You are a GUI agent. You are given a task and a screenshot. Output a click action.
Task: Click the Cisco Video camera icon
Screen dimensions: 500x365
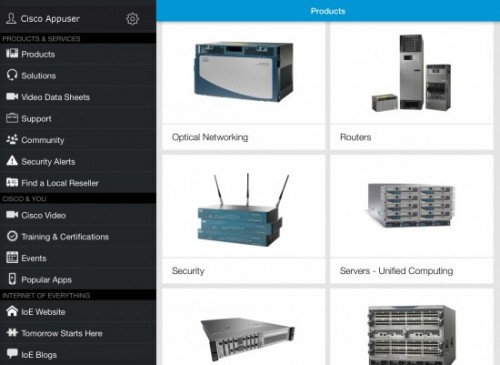(x=12, y=215)
